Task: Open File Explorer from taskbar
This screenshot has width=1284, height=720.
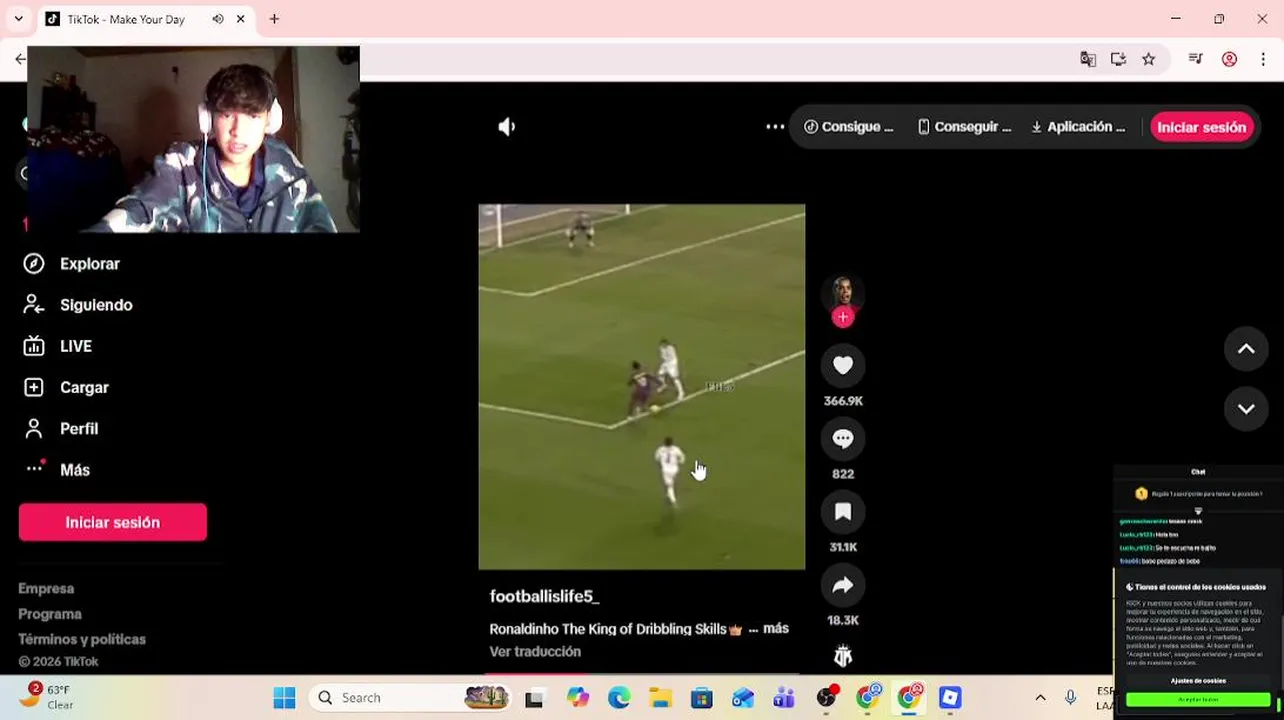Action: point(660,698)
